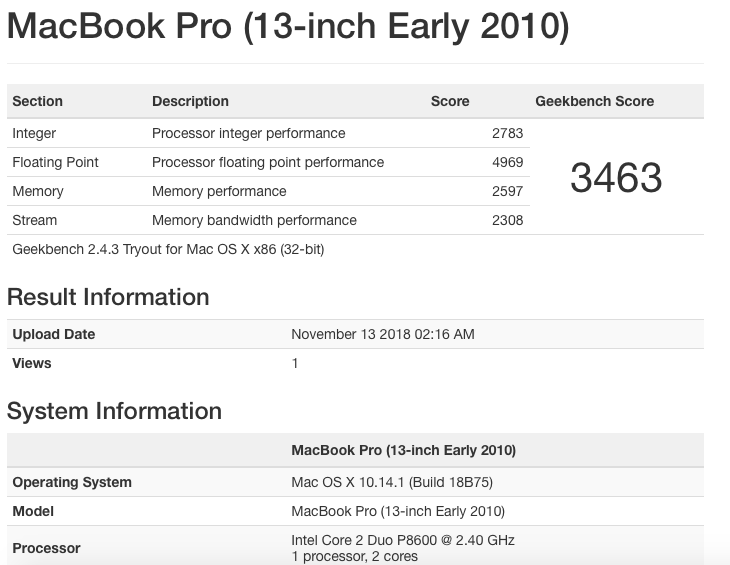The width and height of the screenshot is (730, 565).
Task: Click the Views row label
Action: pos(31,363)
